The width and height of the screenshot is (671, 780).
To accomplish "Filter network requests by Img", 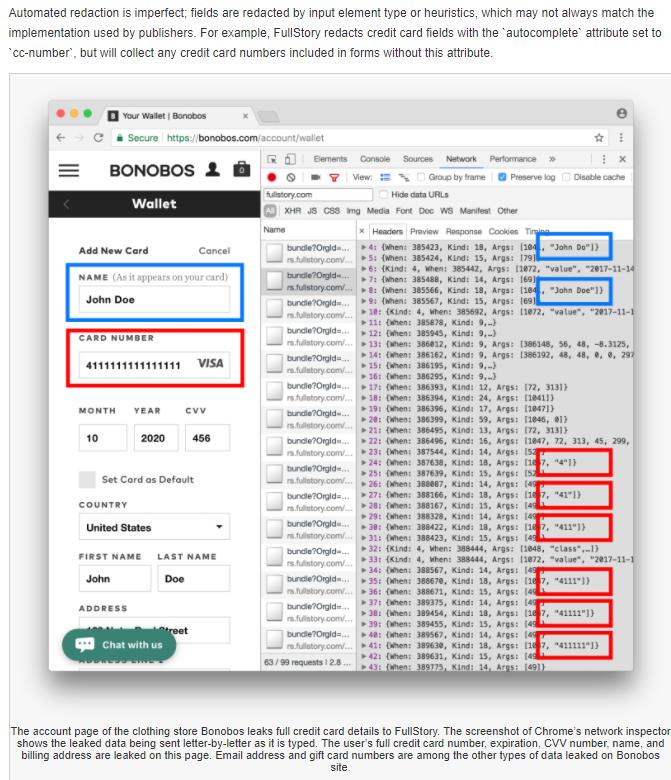I will (353, 211).
